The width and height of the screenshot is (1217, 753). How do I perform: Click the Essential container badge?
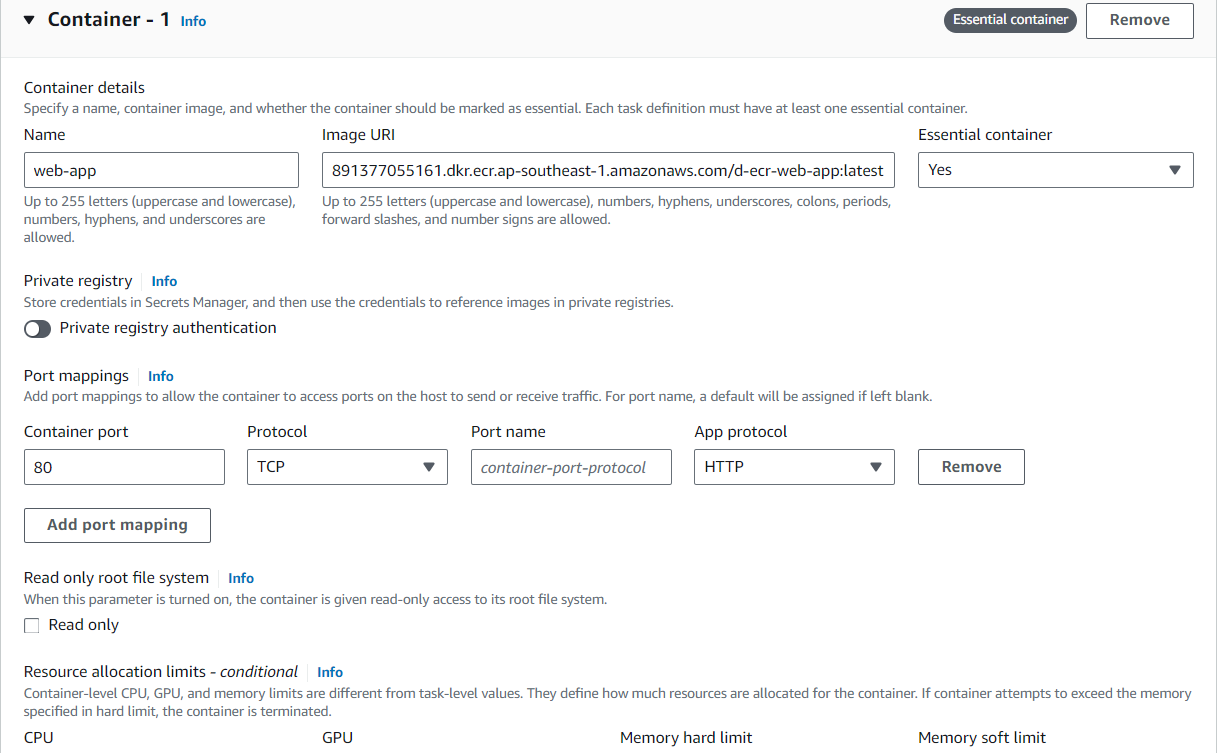1010,20
